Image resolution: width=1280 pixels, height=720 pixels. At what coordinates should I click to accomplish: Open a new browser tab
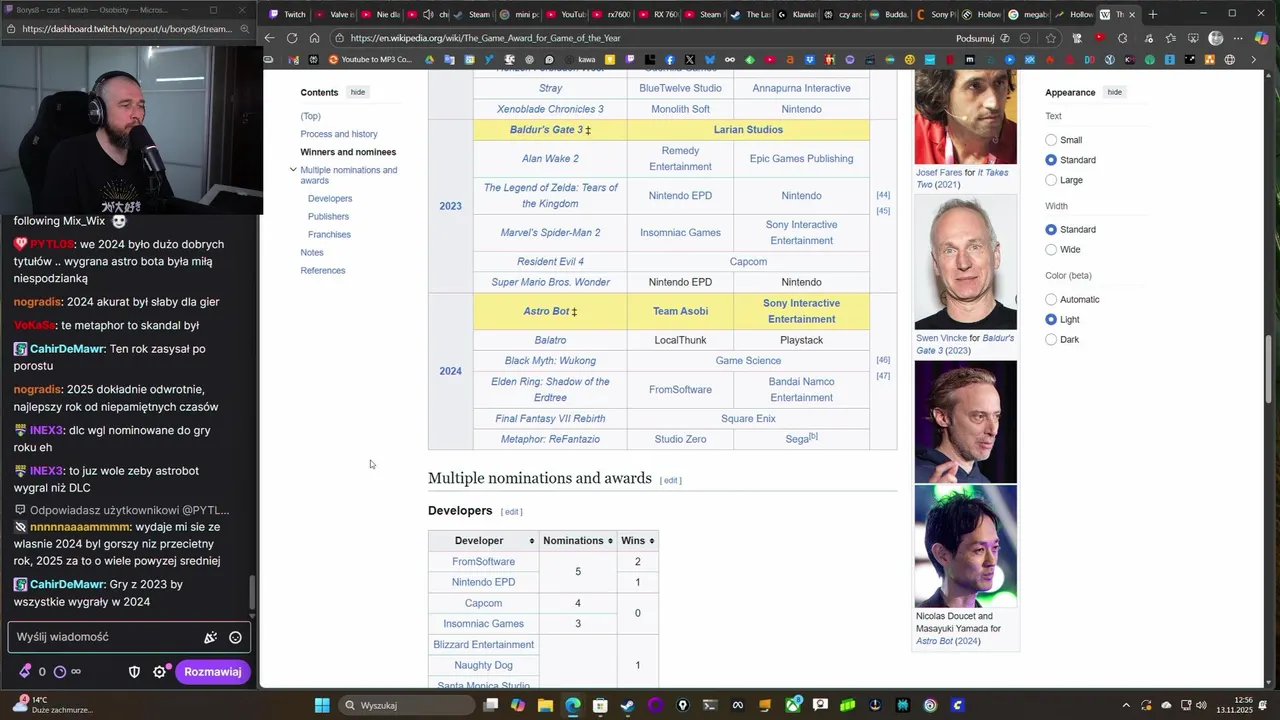1153,14
